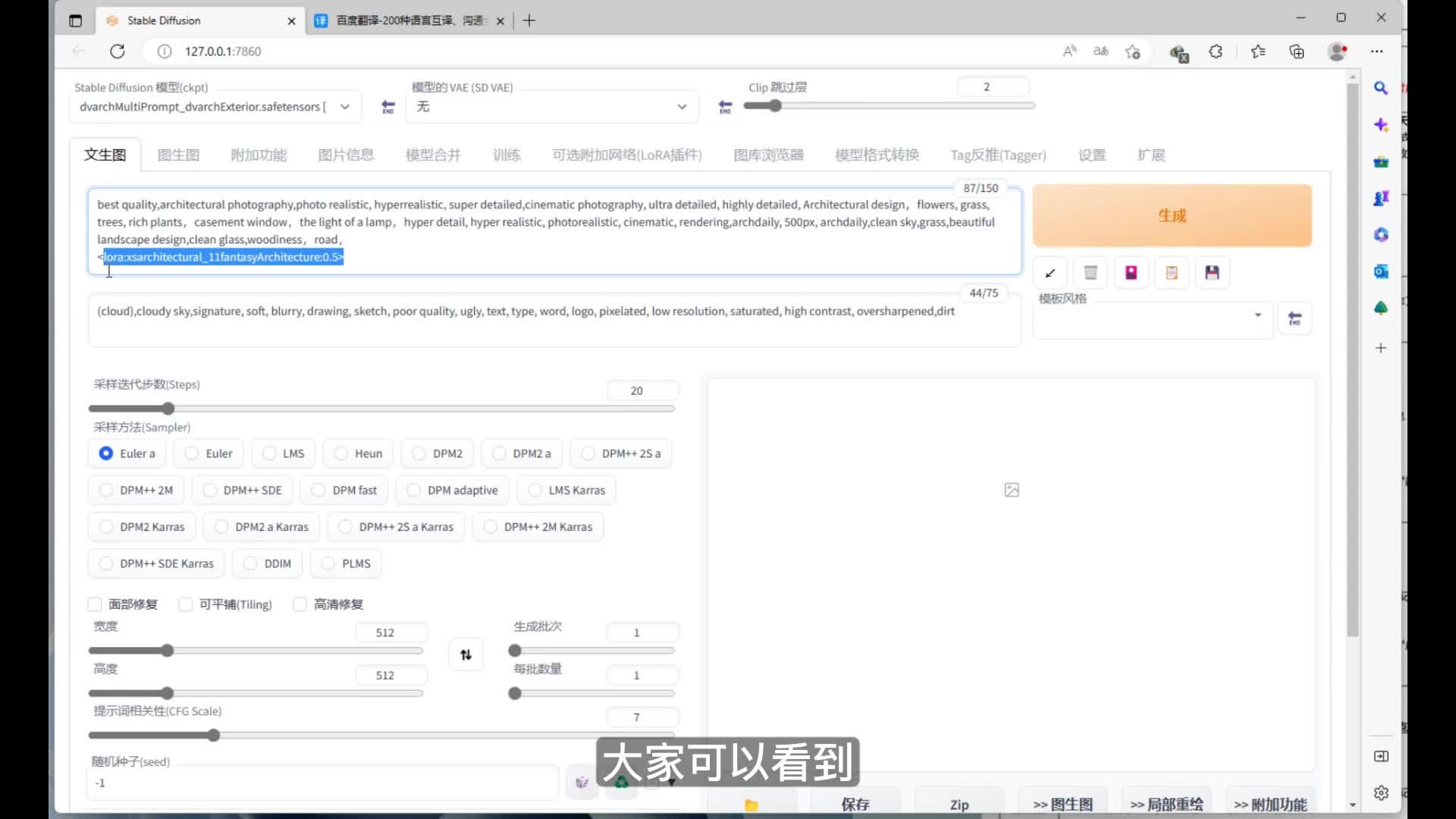Click the Zip button under the gallery
Screen dimensions: 1456x819
pos(959,805)
